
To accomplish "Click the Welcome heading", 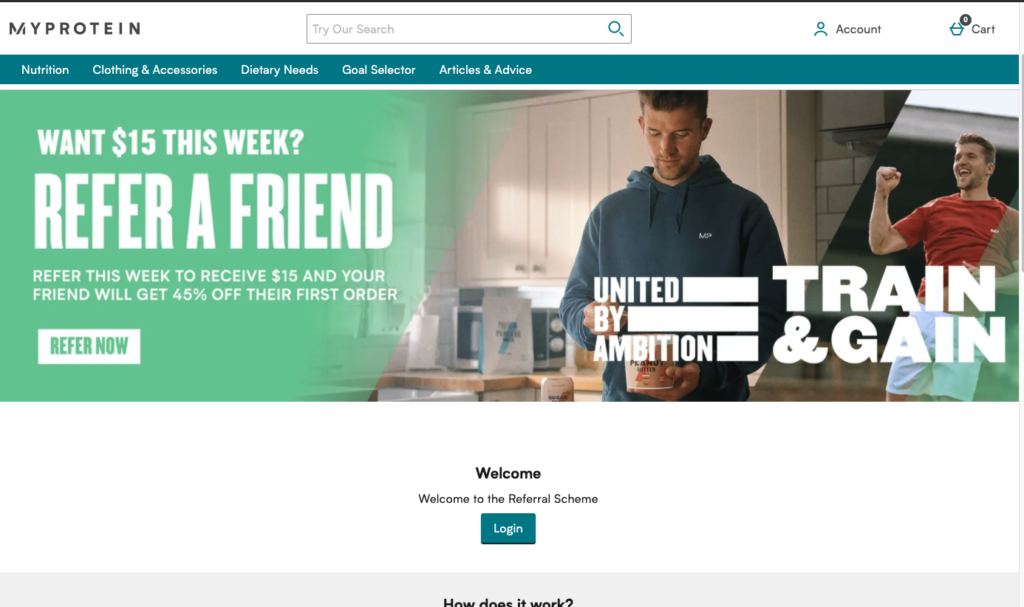I will pyautogui.click(x=508, y=473).
